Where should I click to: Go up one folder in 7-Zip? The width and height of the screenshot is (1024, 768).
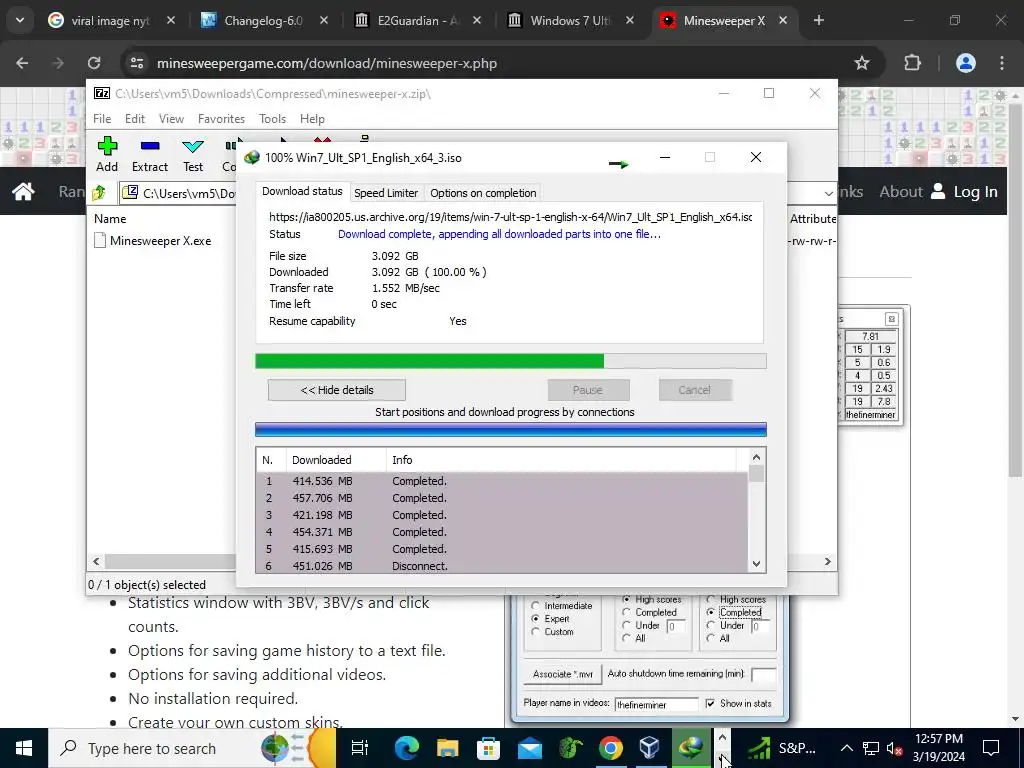(99, 193)
